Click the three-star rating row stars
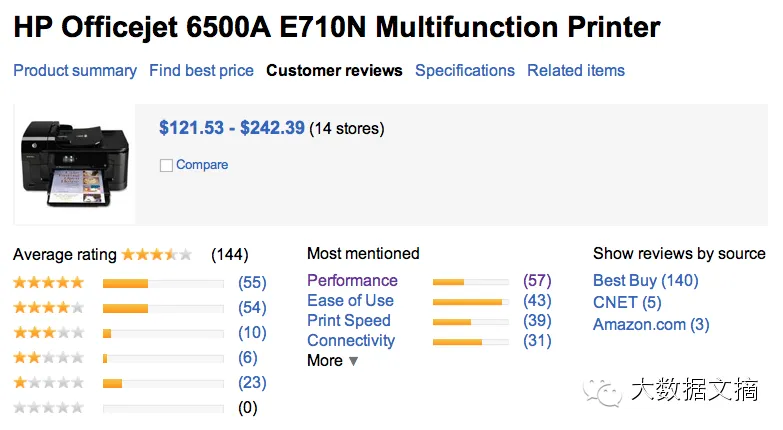The height and width of the screenshot is (430, 783). click(48, 333)
